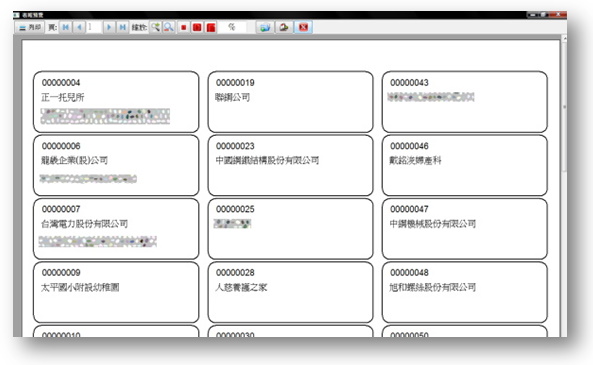Click the vertical scrollbar on right edge
This screenshot has width=593, height=365.
pyautogui.click(x=564, y=185)
